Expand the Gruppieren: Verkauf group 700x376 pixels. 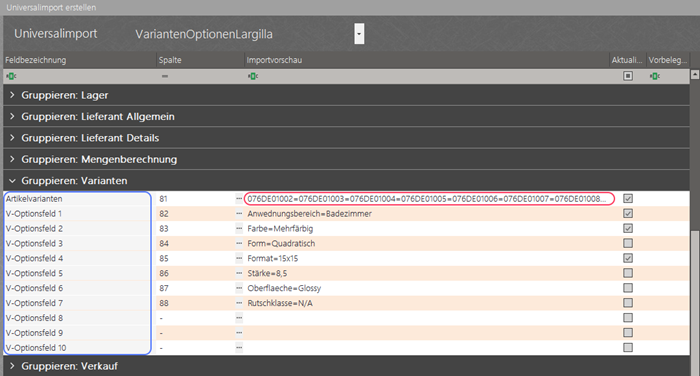point(12,366)
